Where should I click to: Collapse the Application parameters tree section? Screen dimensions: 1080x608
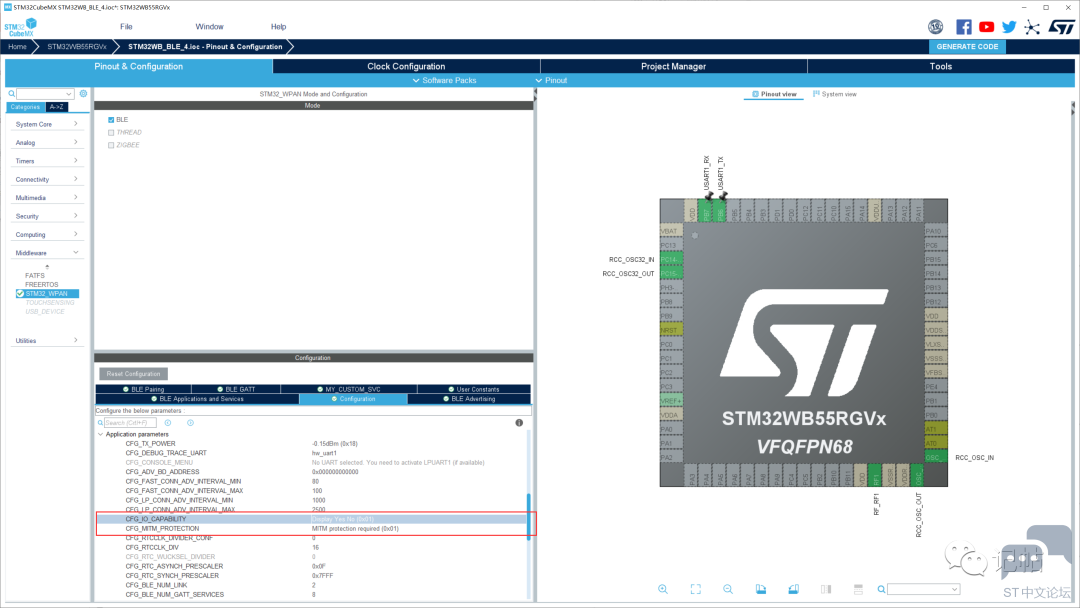tap(100, 434)
